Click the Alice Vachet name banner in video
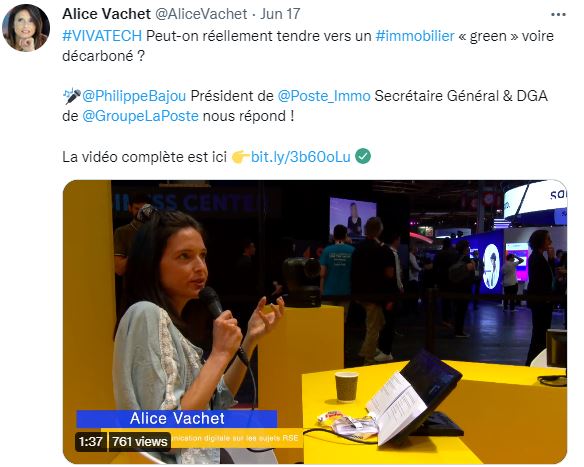 (x=177, y=419)
